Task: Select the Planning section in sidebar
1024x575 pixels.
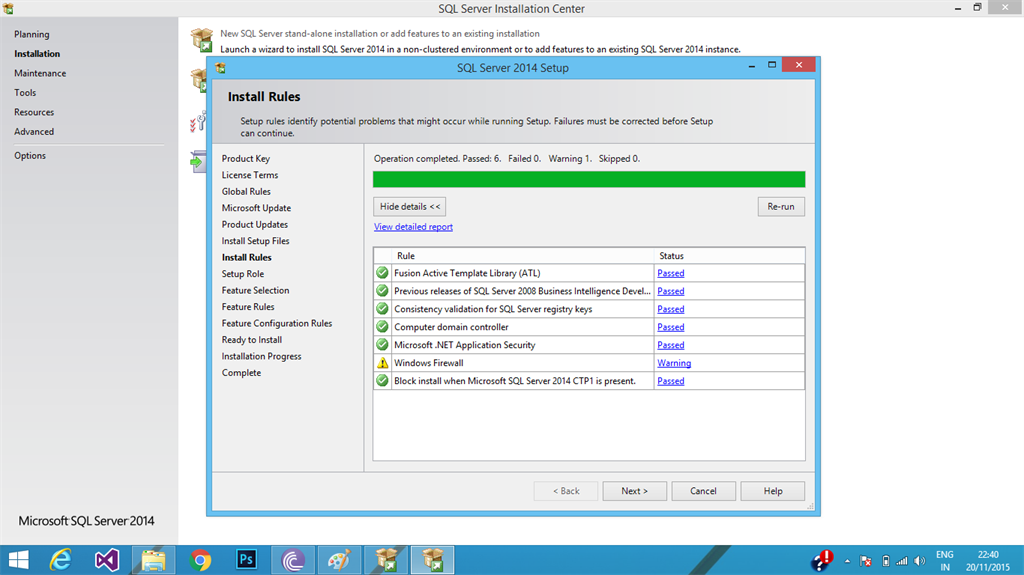Action: pos(31,34)
